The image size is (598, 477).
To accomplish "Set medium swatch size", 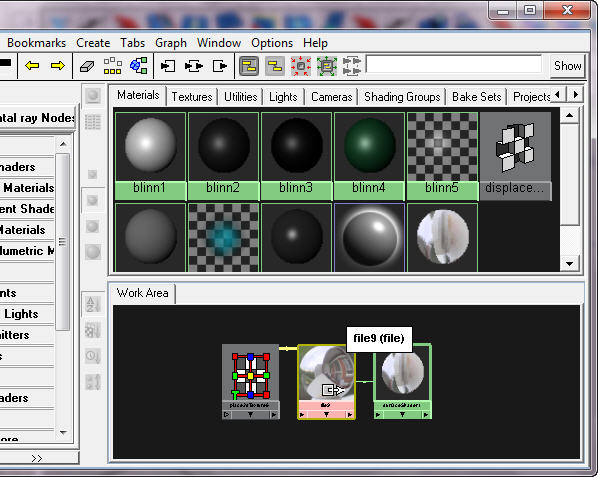I will tap(93, 201).
